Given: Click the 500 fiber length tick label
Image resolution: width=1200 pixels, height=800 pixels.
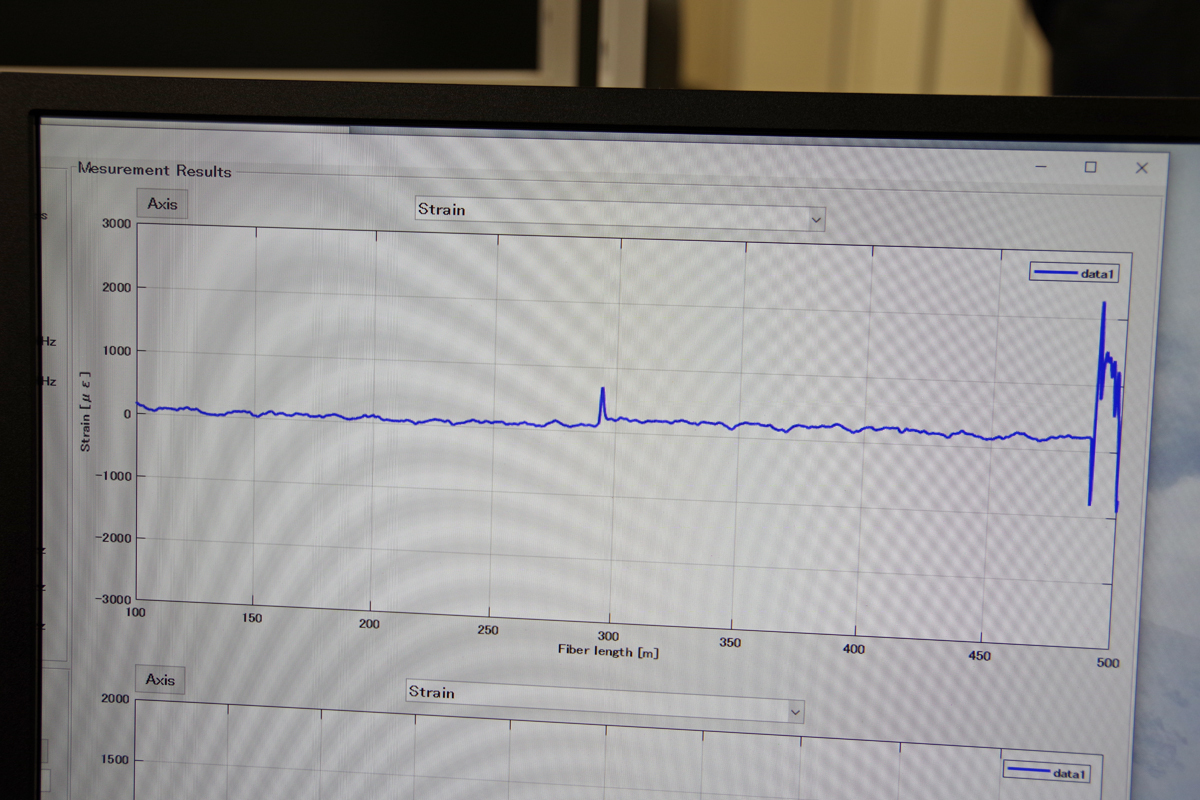Looking at the screenshot, I should [1107, 663].
